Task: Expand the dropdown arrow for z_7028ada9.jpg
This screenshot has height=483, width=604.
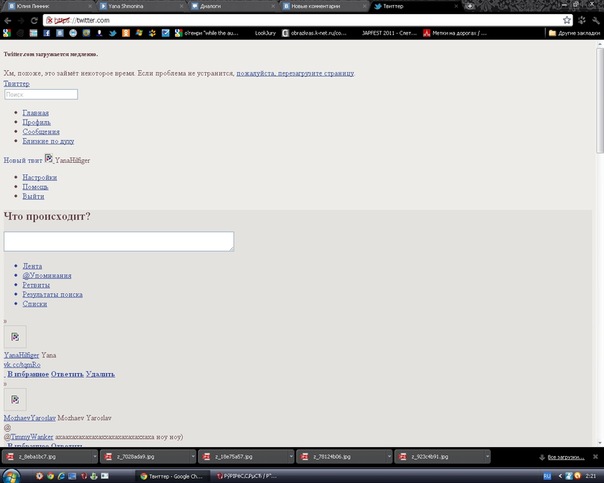Action: tap(193, 457)
